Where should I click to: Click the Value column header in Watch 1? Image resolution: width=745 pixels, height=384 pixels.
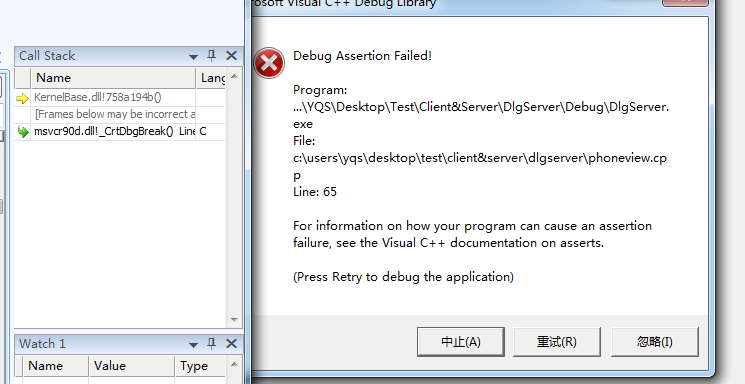132,366
